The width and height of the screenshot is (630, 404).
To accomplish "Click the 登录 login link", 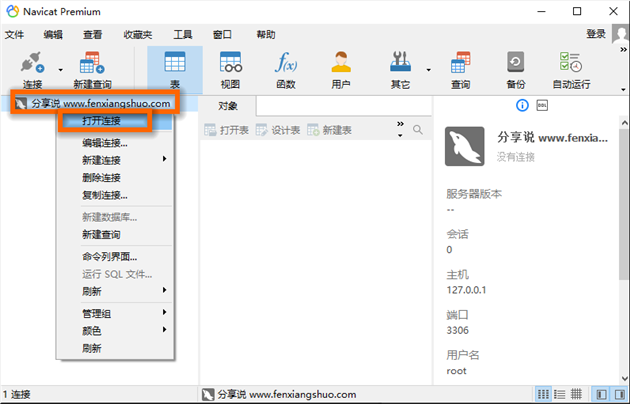I will 596,34.
